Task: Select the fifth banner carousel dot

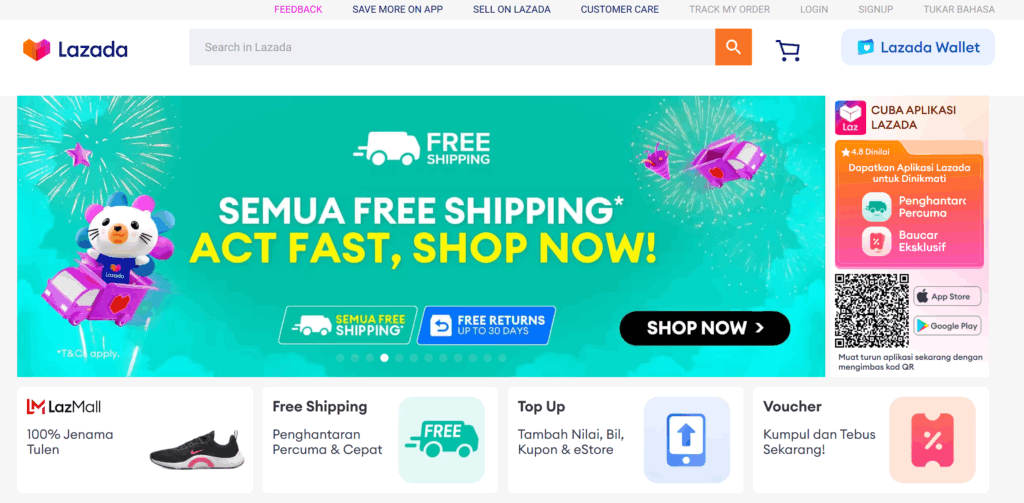Action: pos(399,358)
